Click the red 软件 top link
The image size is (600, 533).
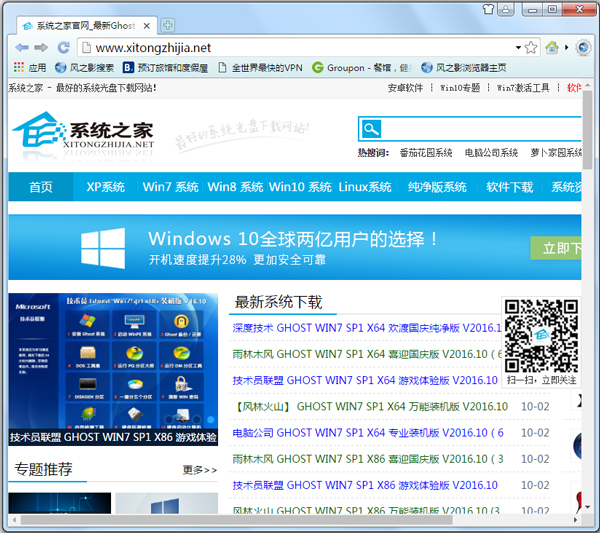point(574,88)
